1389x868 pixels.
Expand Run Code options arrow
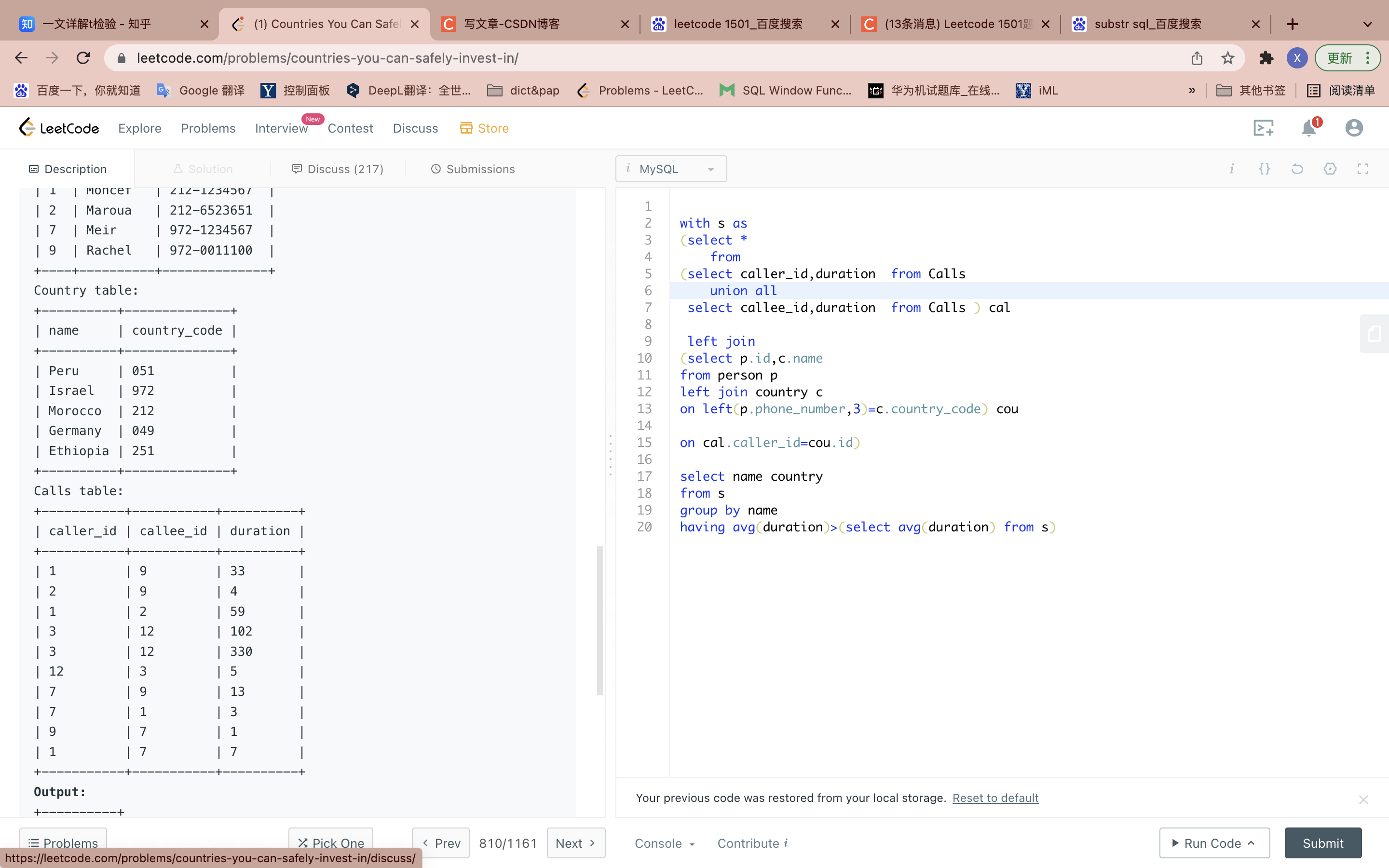[x=1252, y=843]
